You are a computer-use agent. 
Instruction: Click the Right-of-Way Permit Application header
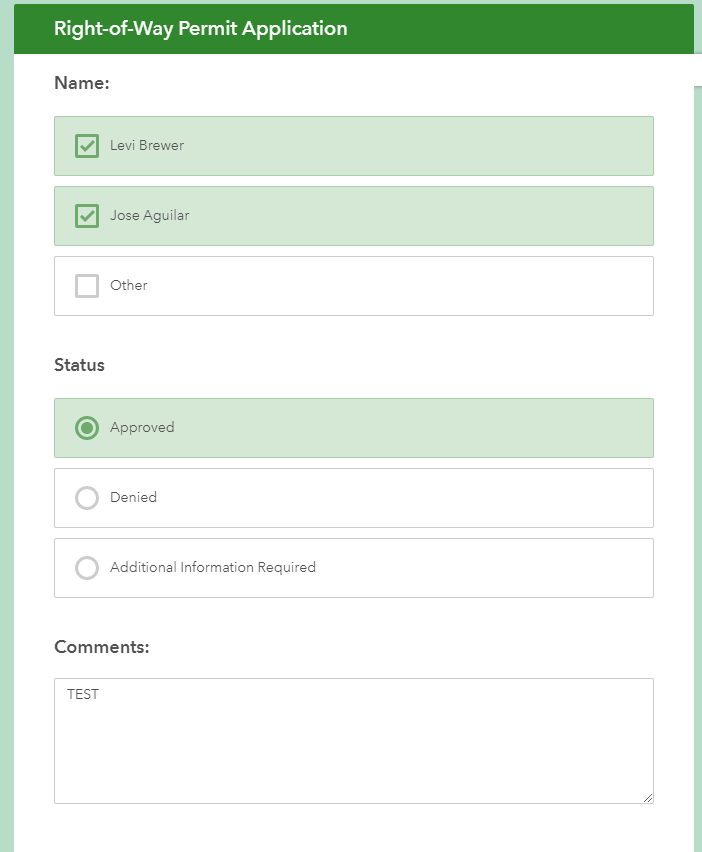[200, 28]
